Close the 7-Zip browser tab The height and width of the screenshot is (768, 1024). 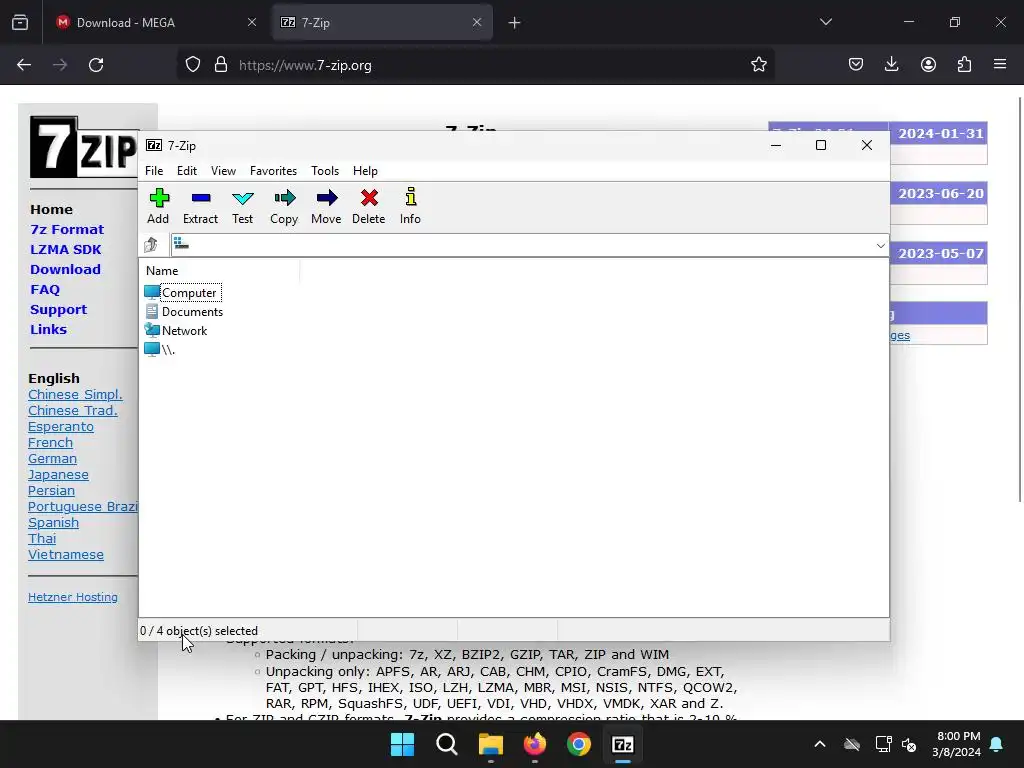pos(477,22)
